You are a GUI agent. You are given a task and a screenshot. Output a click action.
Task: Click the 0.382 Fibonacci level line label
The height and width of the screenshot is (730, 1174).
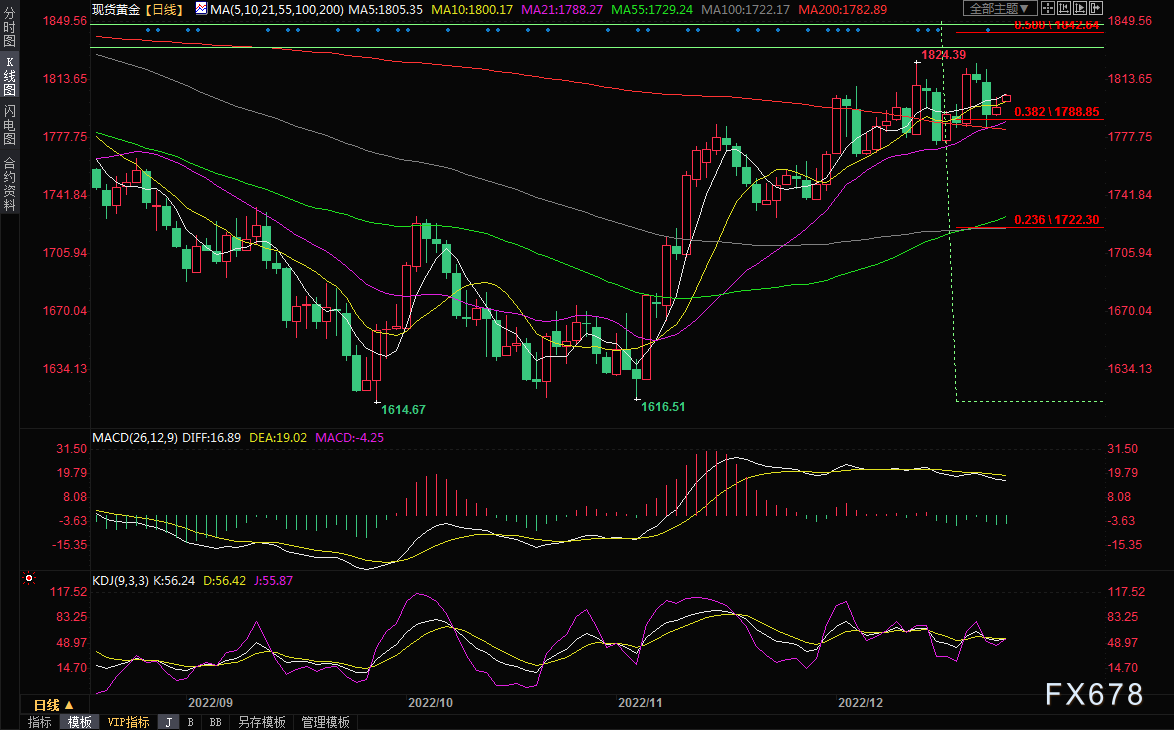tap(1056, 112)
